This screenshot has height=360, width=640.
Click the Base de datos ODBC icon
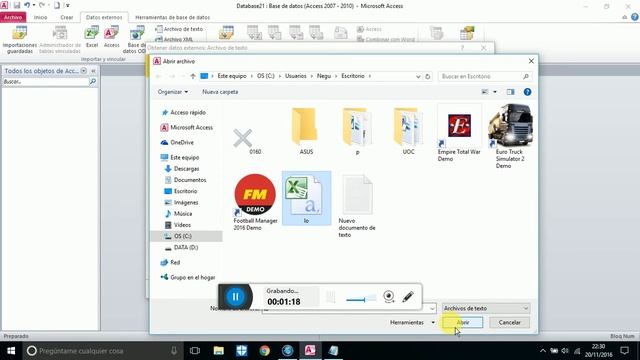135,40
